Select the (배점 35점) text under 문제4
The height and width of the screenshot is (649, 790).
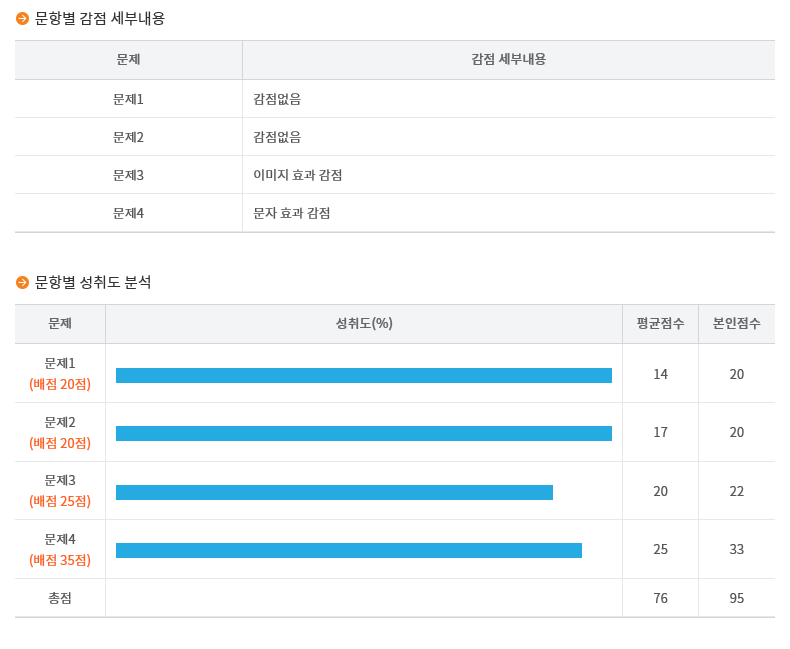pos(60,560)
